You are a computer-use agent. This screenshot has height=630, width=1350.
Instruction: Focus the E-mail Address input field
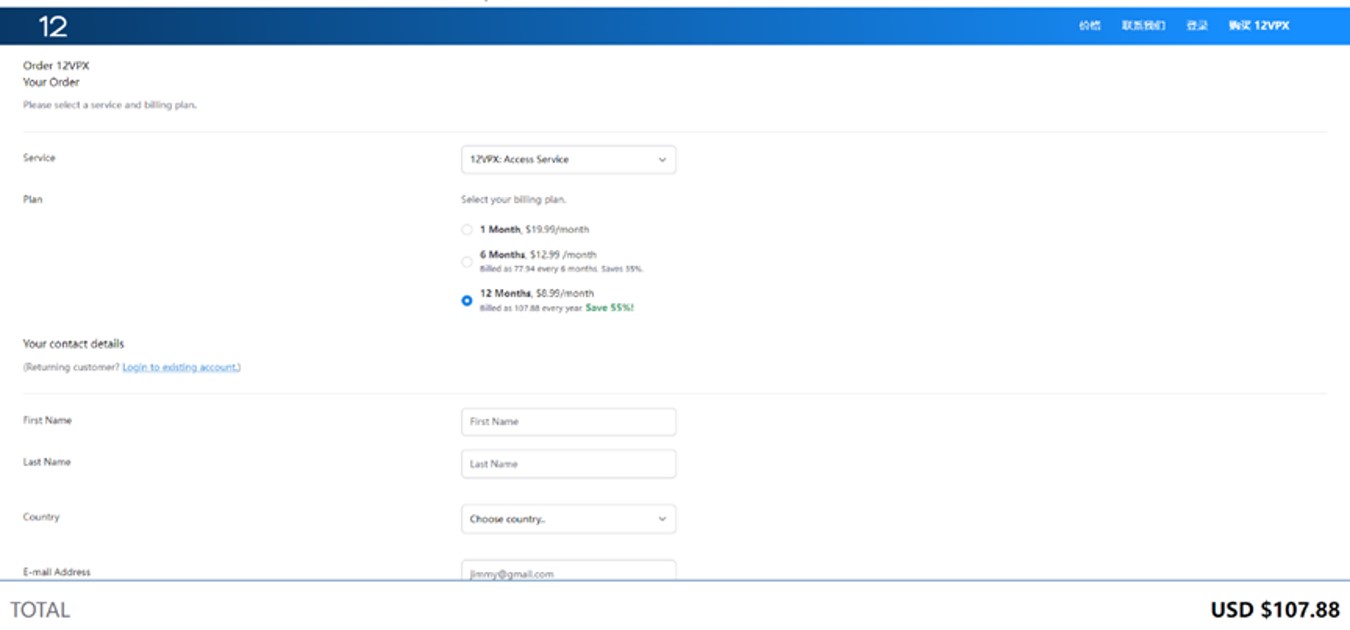tap(568, 572)
